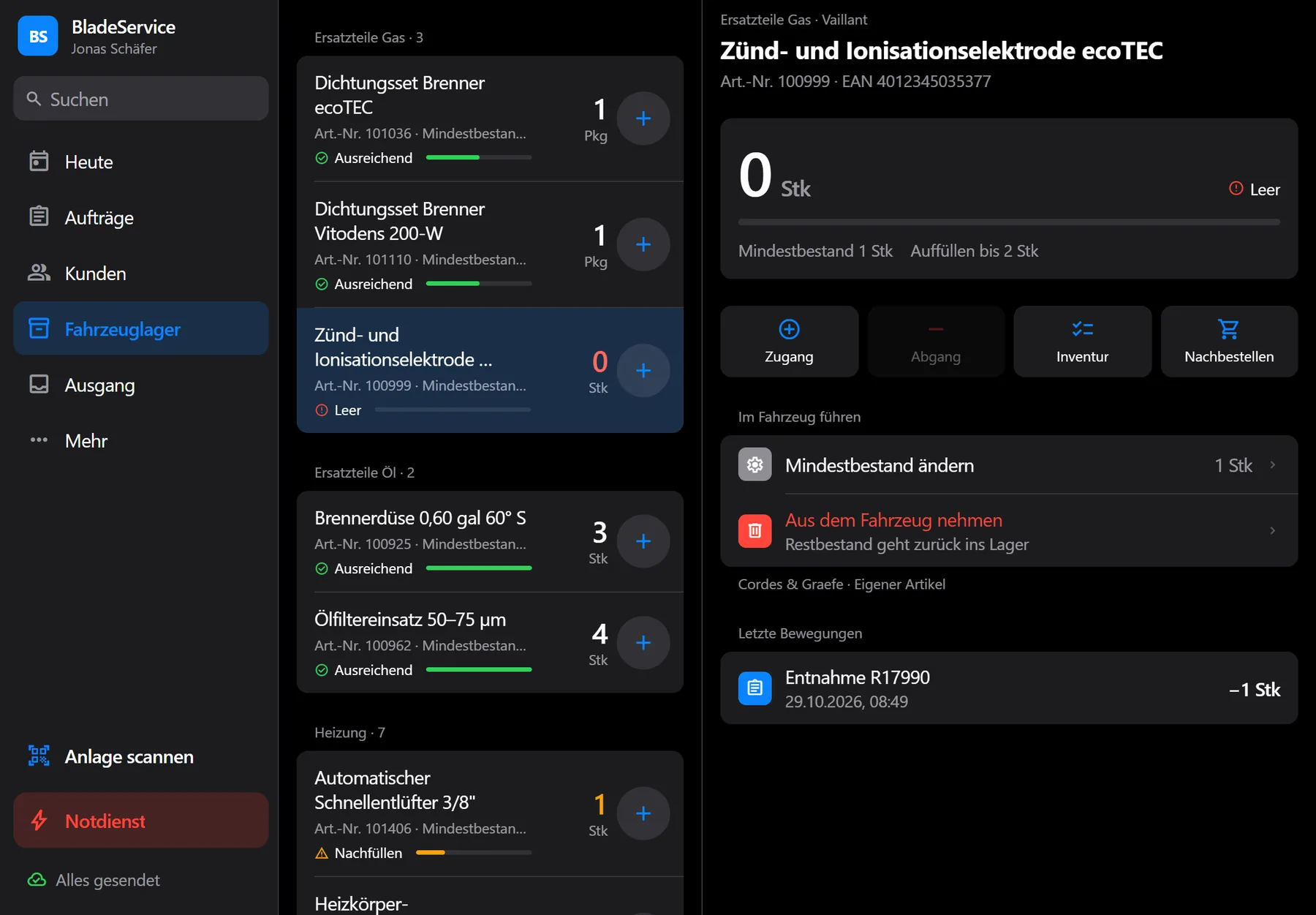Open the Entnahme R17990 movement entry
This screenshot has height=915, width=1316.
click(1009, 688)
